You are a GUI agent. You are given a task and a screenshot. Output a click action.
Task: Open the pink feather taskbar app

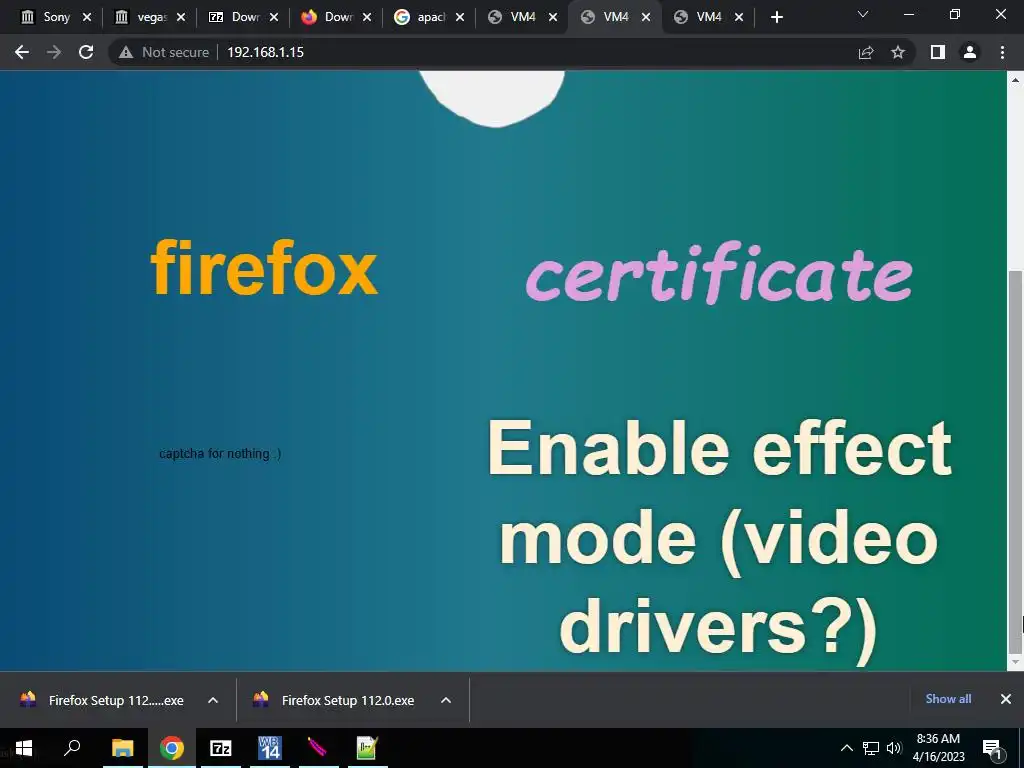(318, 748)
